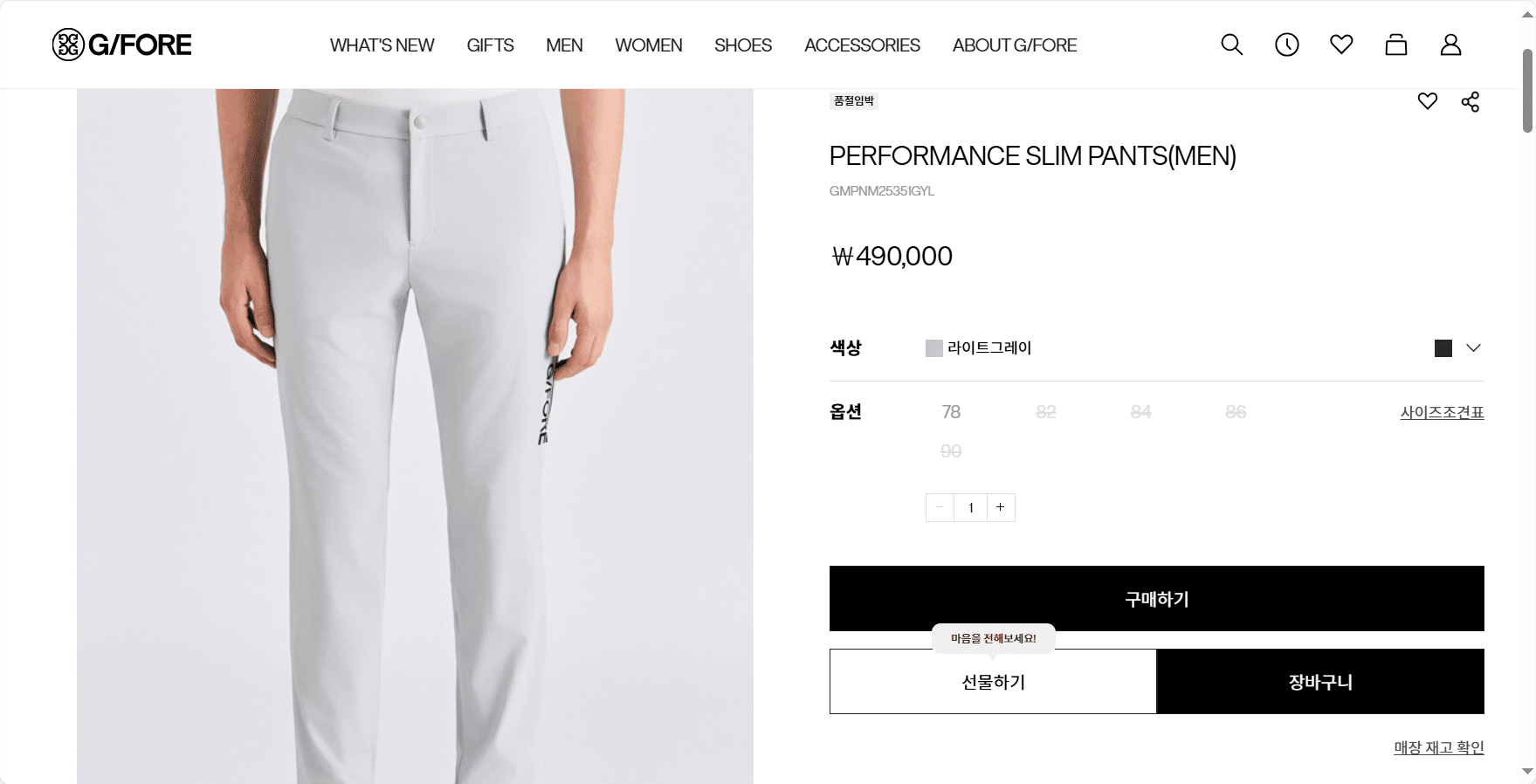Open the account profile icon
Image resolution: width=1536 pixels, height=784 pixels.
pyautogui.click(x=1450, y=45)
